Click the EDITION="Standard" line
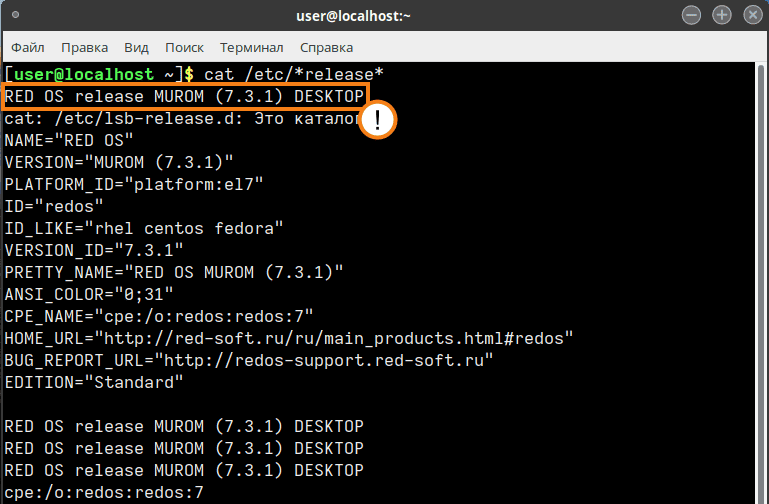Screen dimensions: 769x504 coord(94,383)
